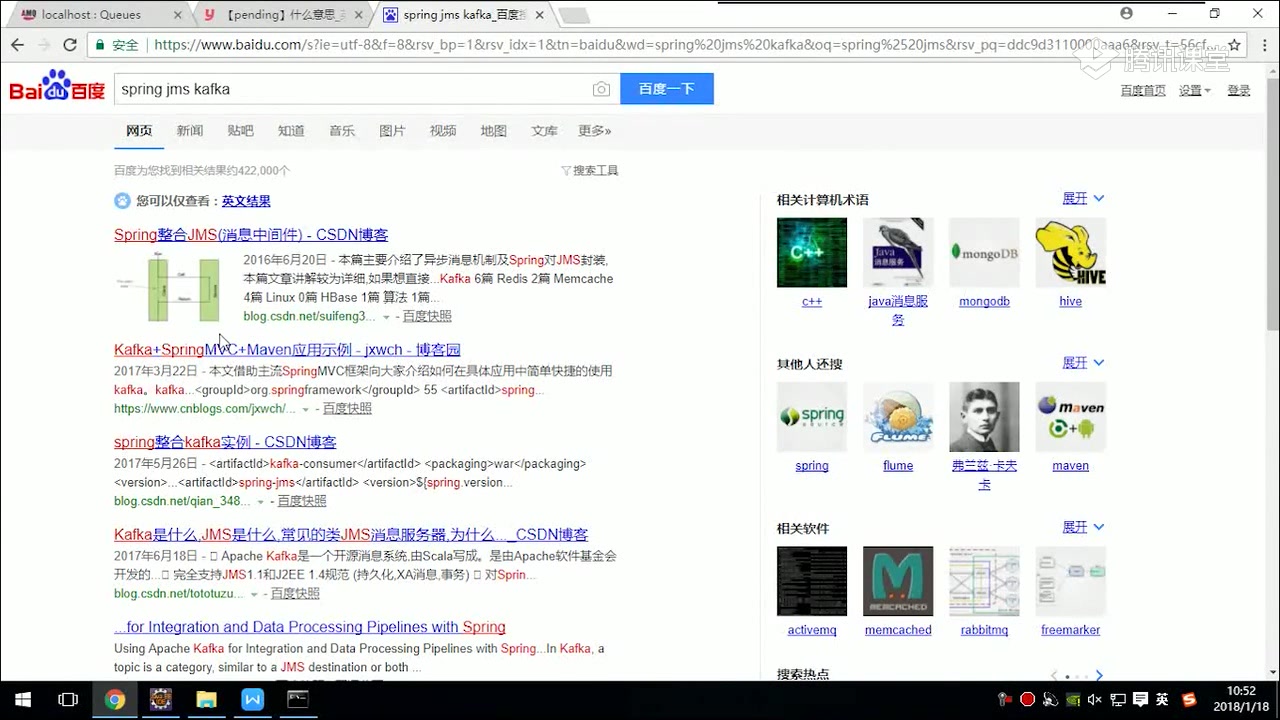Open Task View on the taskbar
The image size is (1280, 720).
point(68,700)
